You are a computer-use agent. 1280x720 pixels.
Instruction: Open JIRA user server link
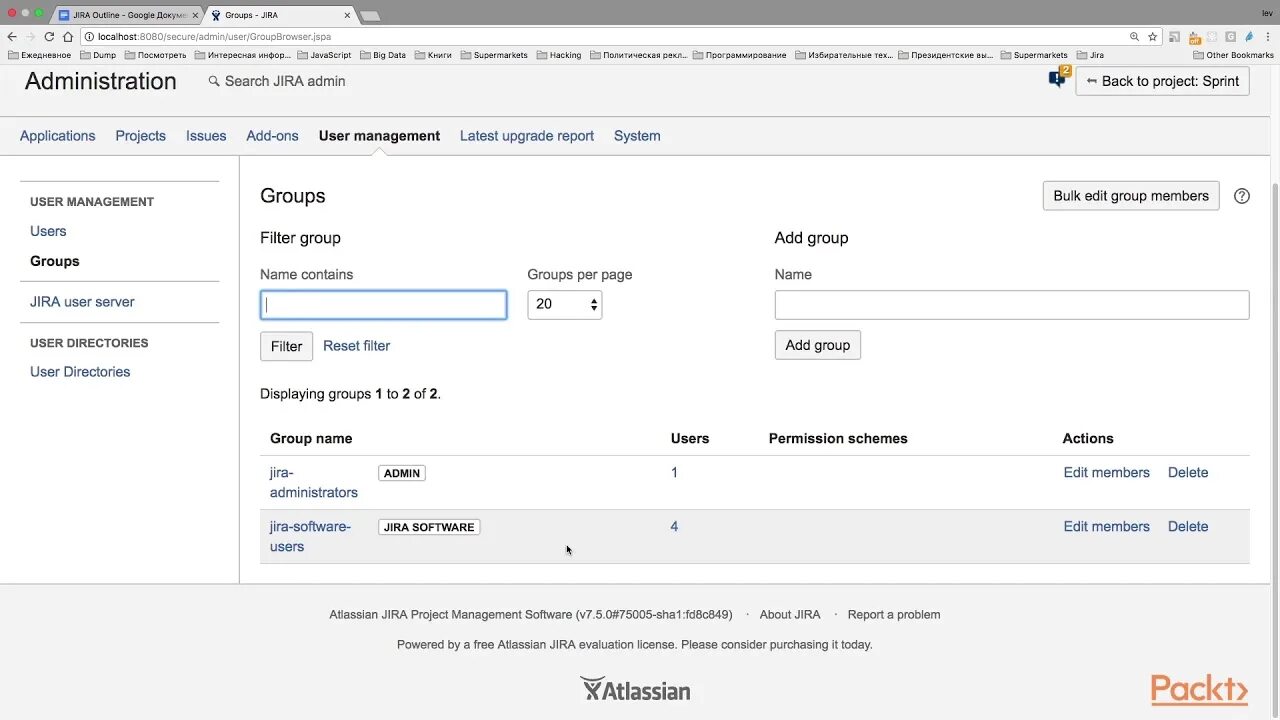(x=82, y=302)
